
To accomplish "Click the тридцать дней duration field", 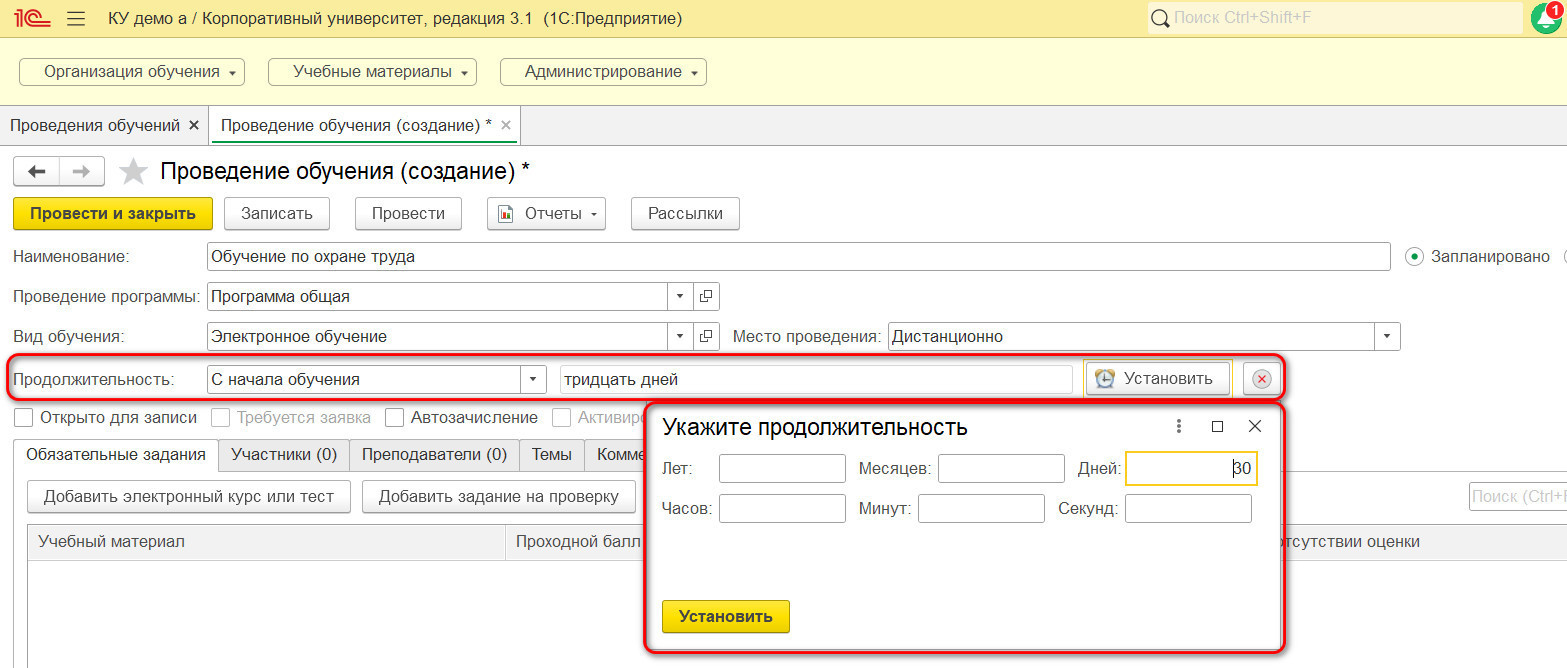I will (x=816, y=380).
